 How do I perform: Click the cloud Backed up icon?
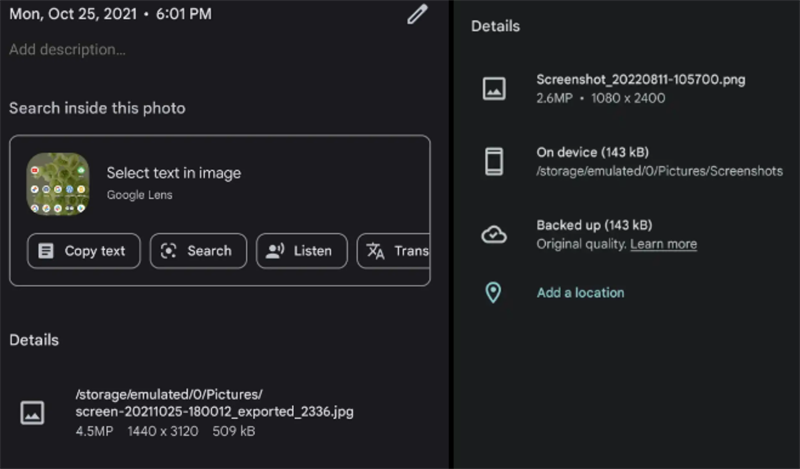494,234
